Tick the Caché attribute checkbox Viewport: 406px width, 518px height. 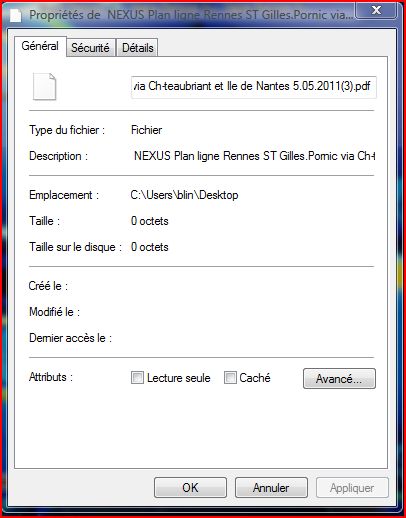[x=230, y=378]
